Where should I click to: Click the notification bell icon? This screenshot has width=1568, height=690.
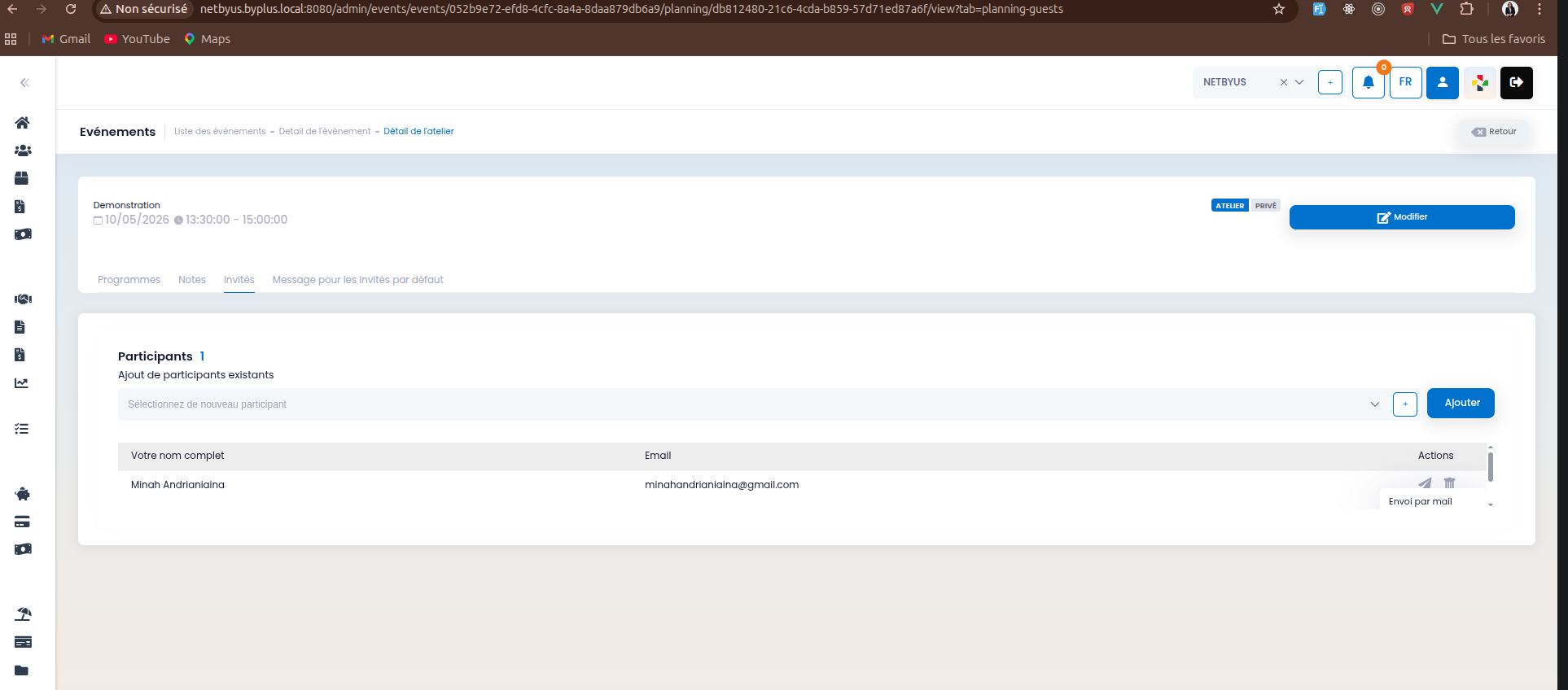tap(1368, 82)
